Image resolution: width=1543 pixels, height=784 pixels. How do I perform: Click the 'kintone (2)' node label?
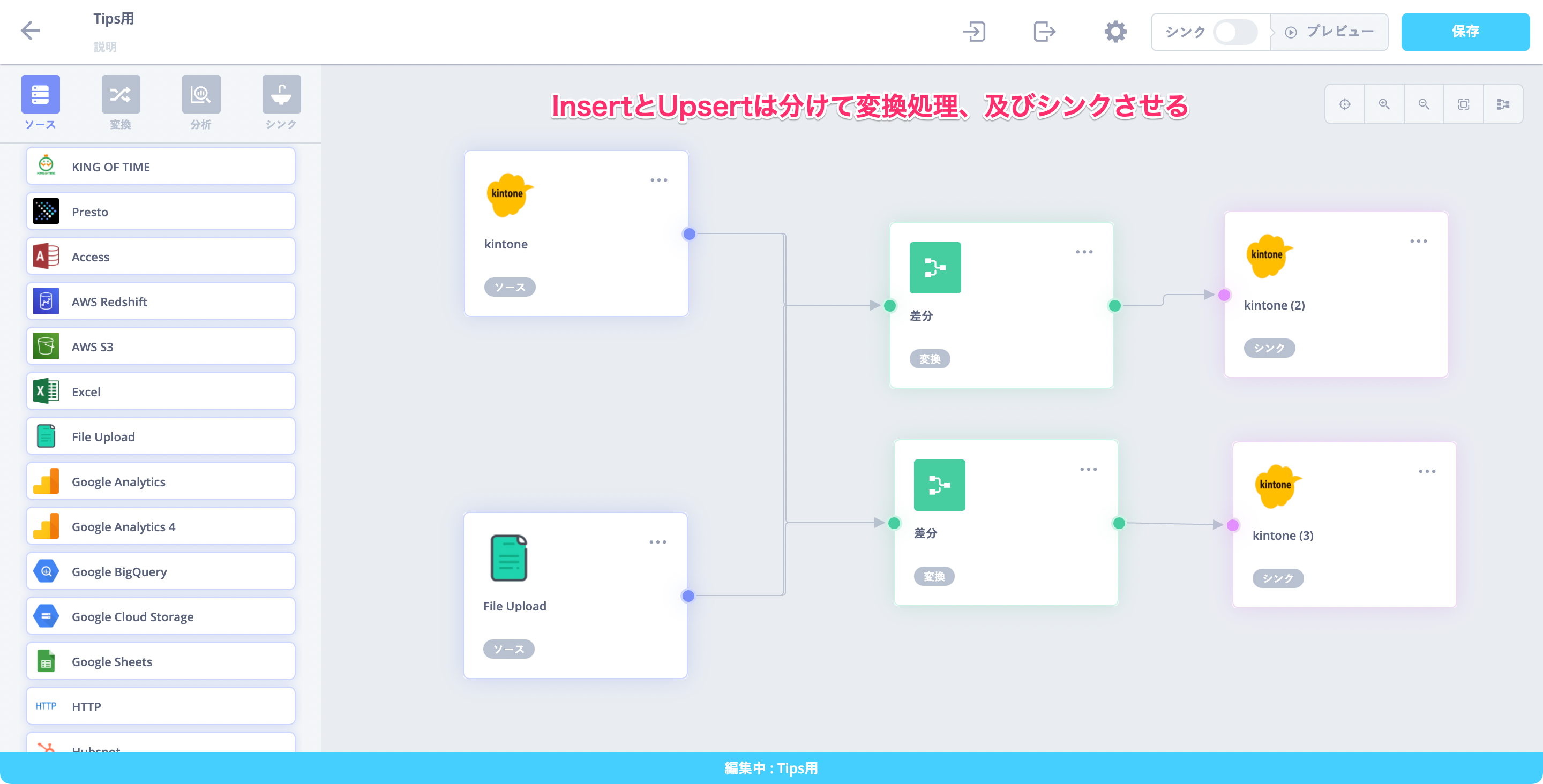(x=1274, y=305)
